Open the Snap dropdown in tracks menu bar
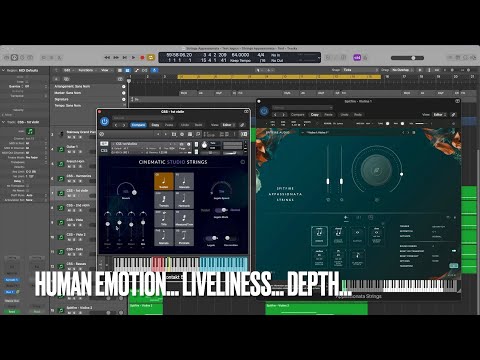The height and width of the screenshot is (360, 480). point(361,70)
